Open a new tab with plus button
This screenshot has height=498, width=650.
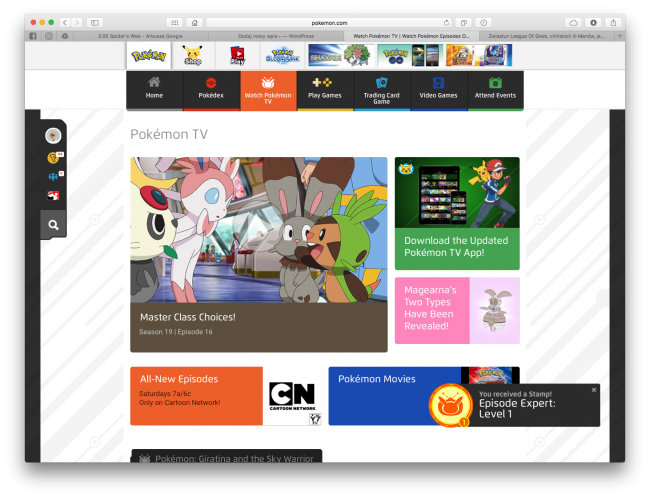[620, 36]
